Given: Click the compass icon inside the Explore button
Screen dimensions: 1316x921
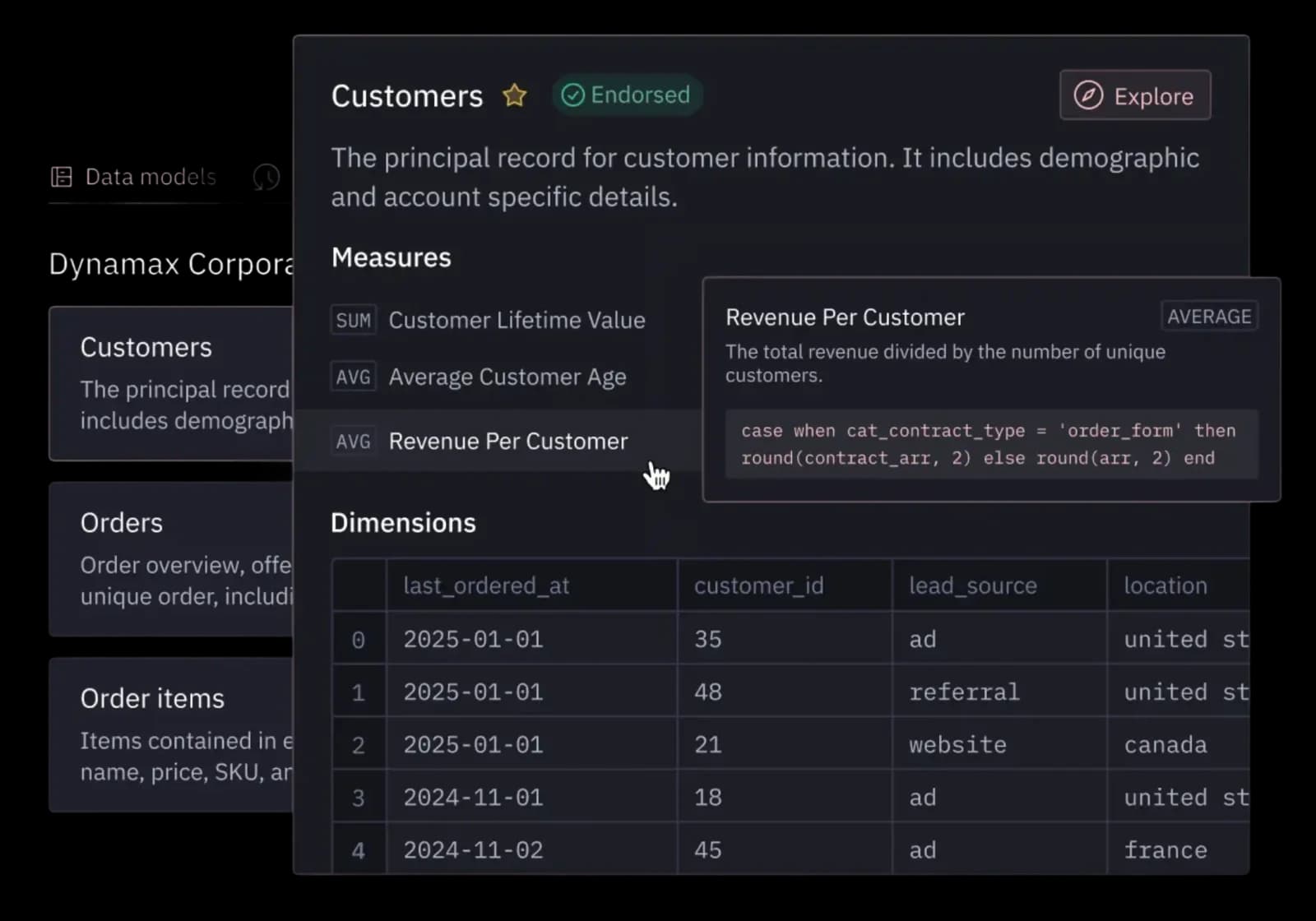Looking at the screenshot, I should [1087, 95].
